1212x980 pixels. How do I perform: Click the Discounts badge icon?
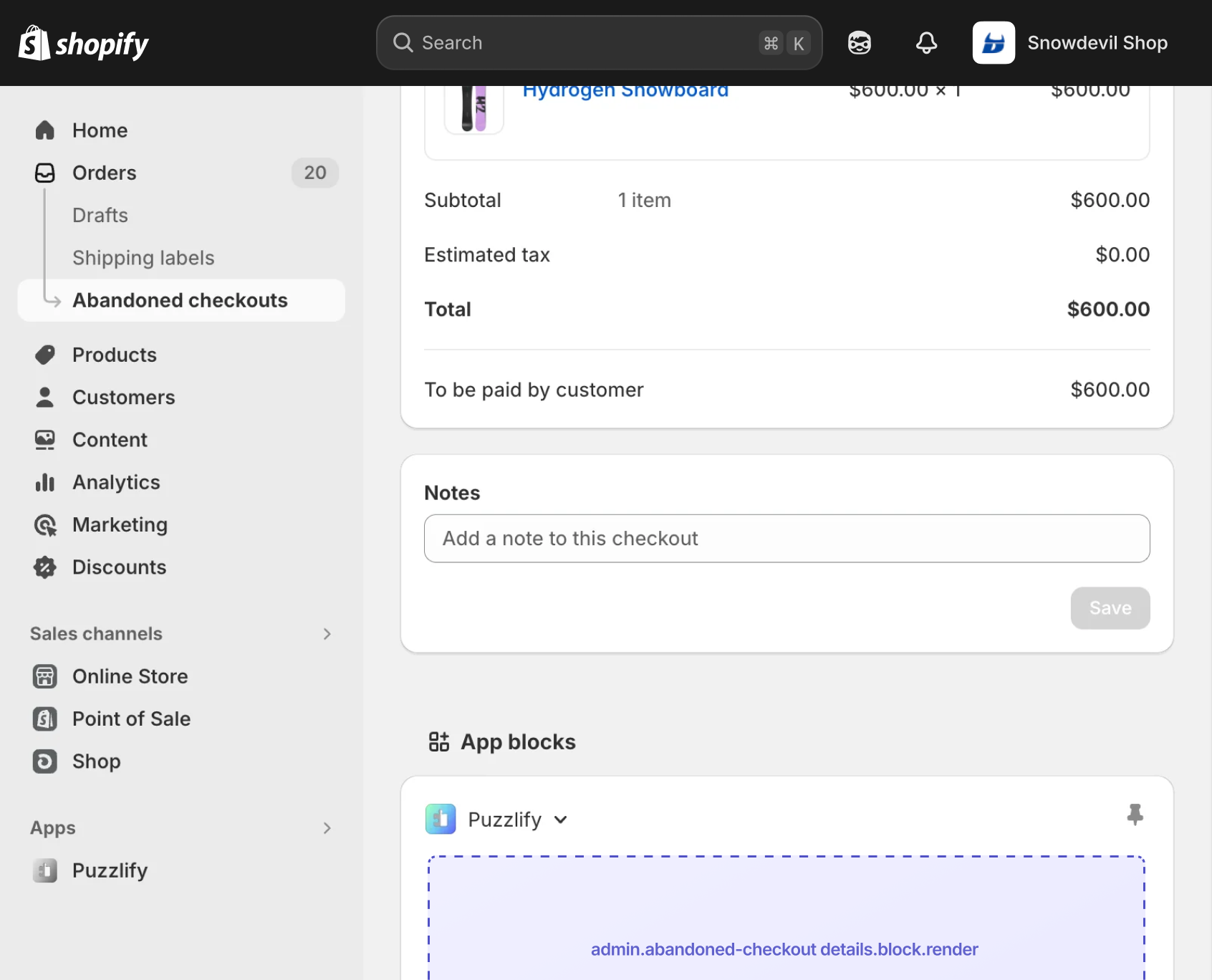click(45, 567)
